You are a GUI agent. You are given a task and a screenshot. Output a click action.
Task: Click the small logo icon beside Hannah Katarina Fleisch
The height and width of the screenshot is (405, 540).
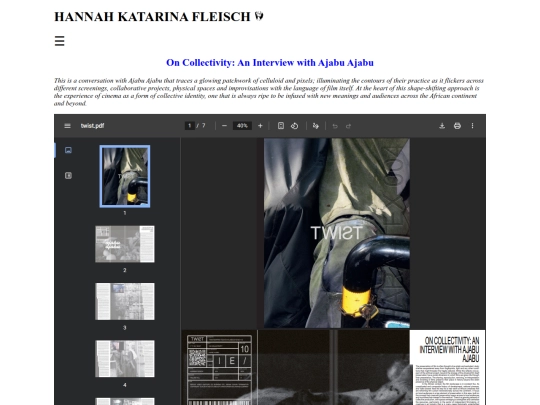coord(259,16)
